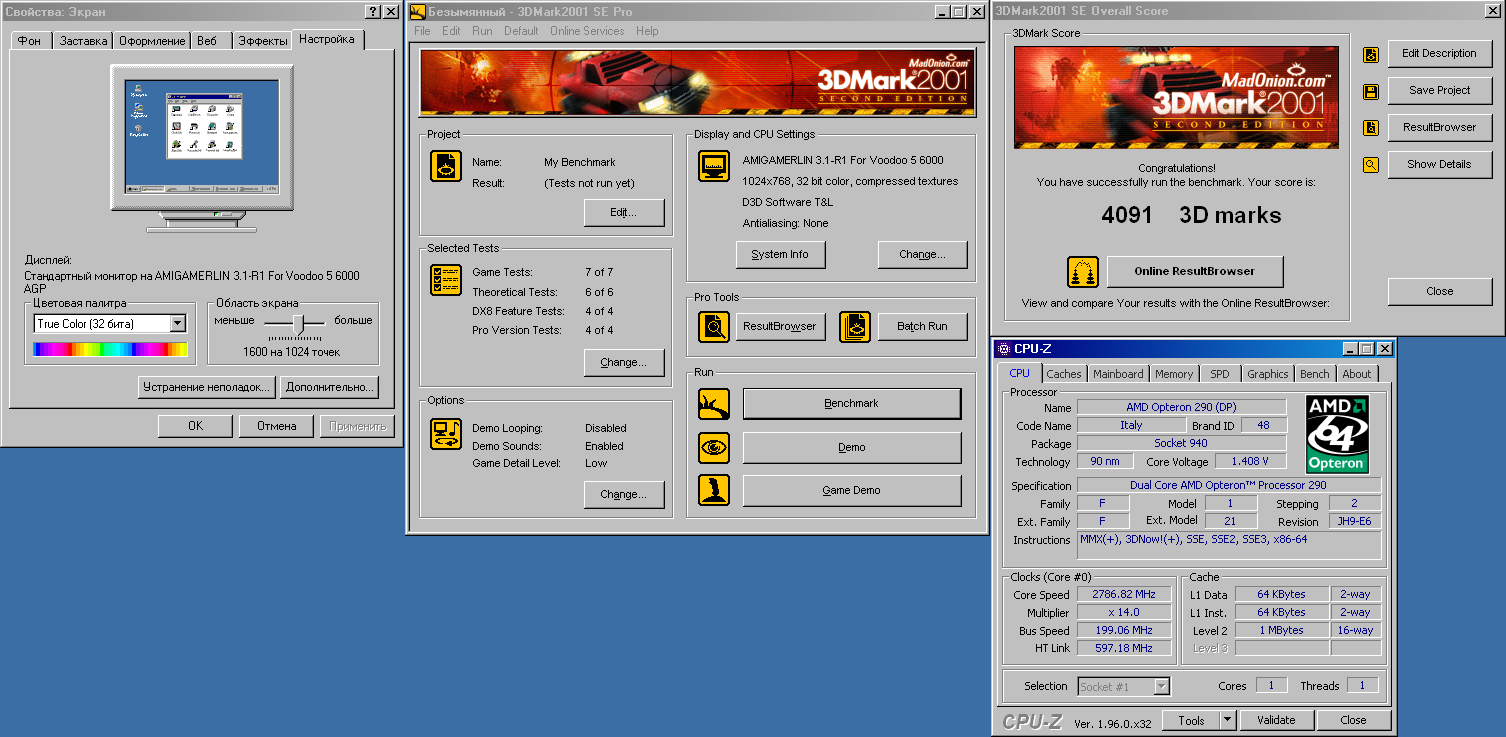
Task: Click the Game Demo joystick icon
Action: point(714,490)
